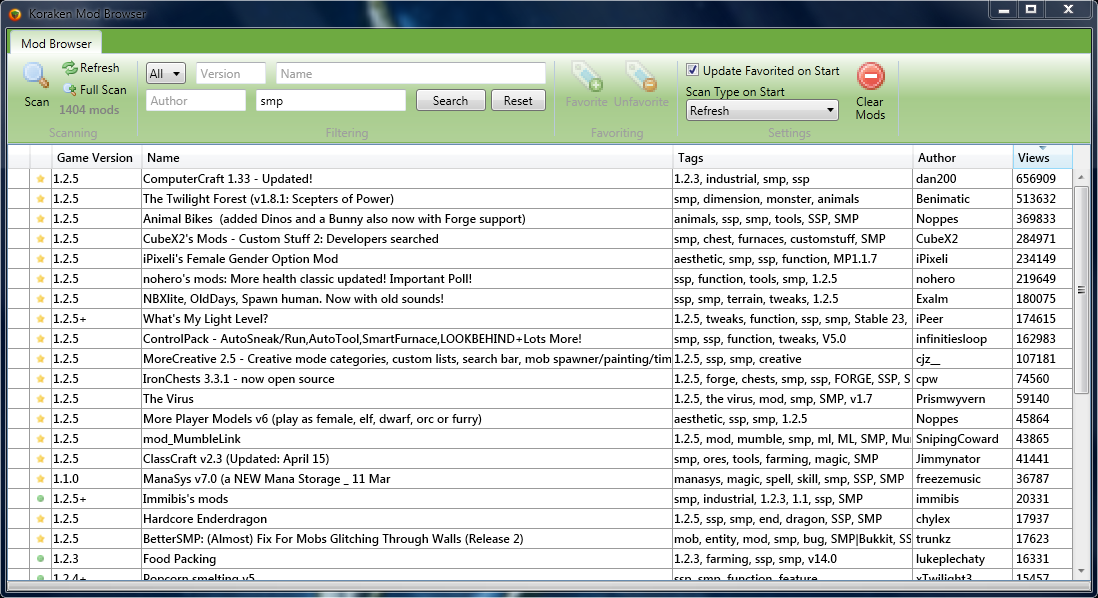
Task: Click star beside ManaSys v7.0 row
Action: point(41,479)
